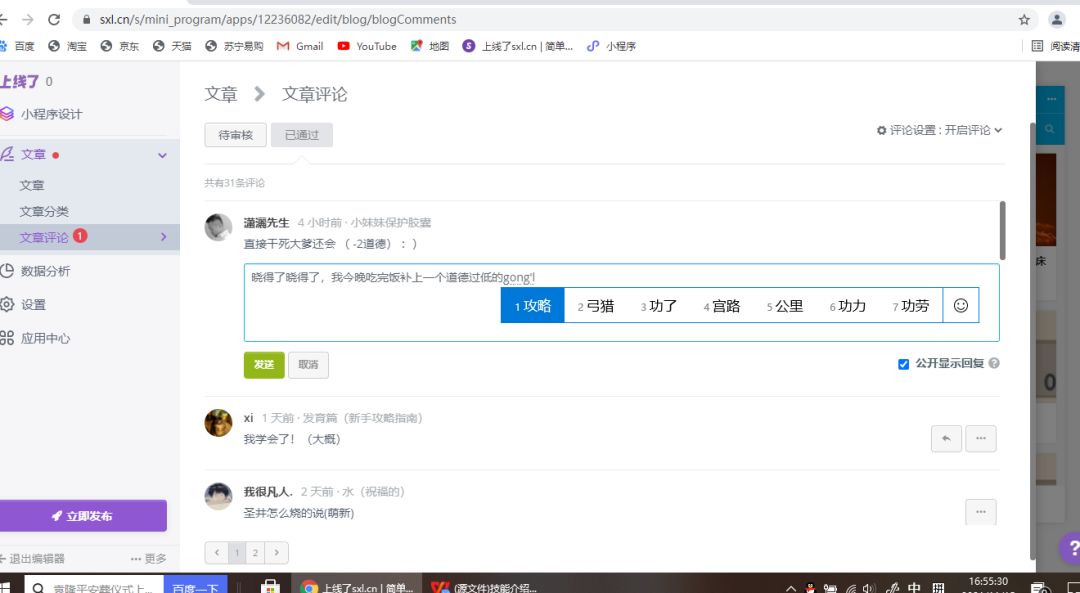This screenshot has height=593, width=1080.
Task: Collapse the 文章 section in the sidebar
Action: (x=162, y=155)
